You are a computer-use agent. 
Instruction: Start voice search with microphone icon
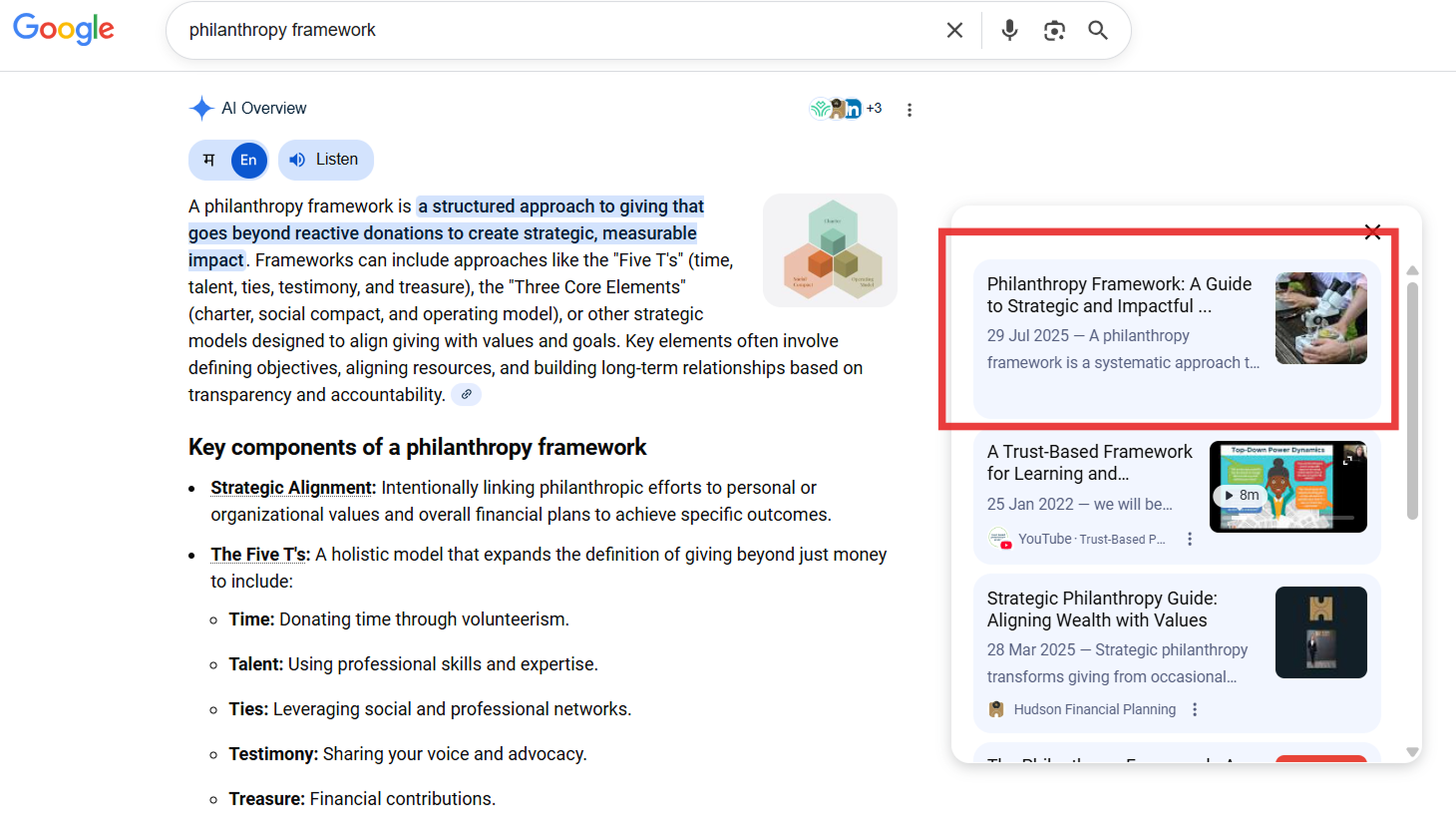click(1009, 30)
